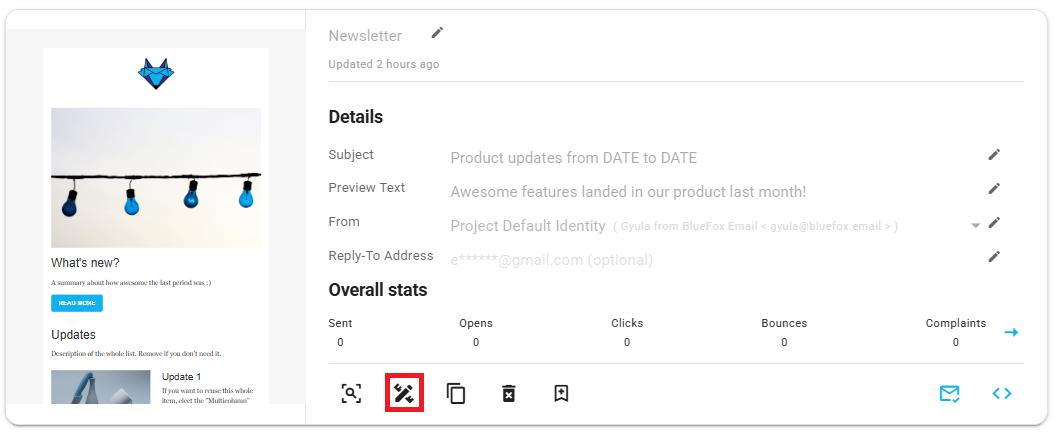The width and height of the screenshot is (1055, 433).
Task: Click the preview magnifier icon
Action: (351, 393)
